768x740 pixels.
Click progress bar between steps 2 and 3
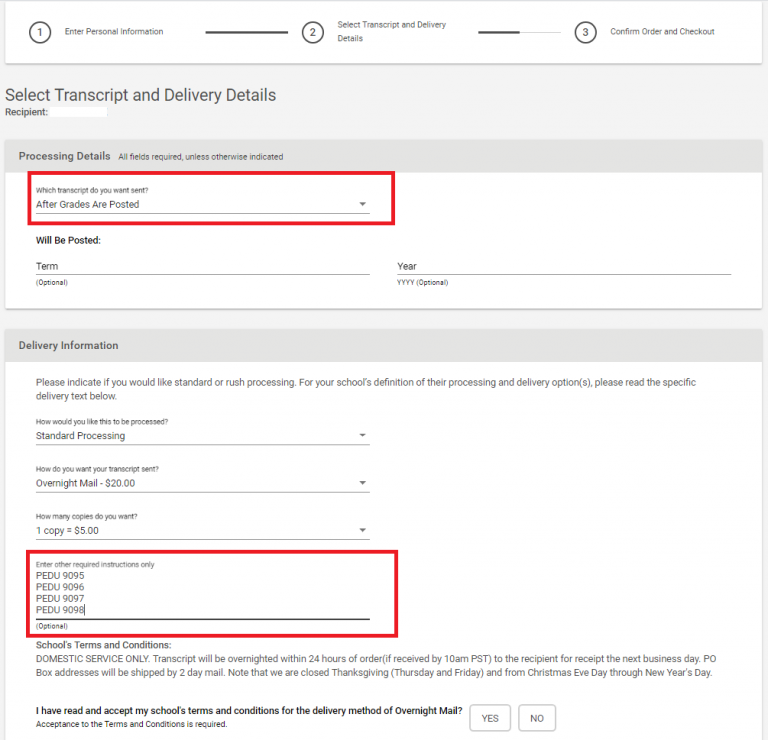pos(519,32)
